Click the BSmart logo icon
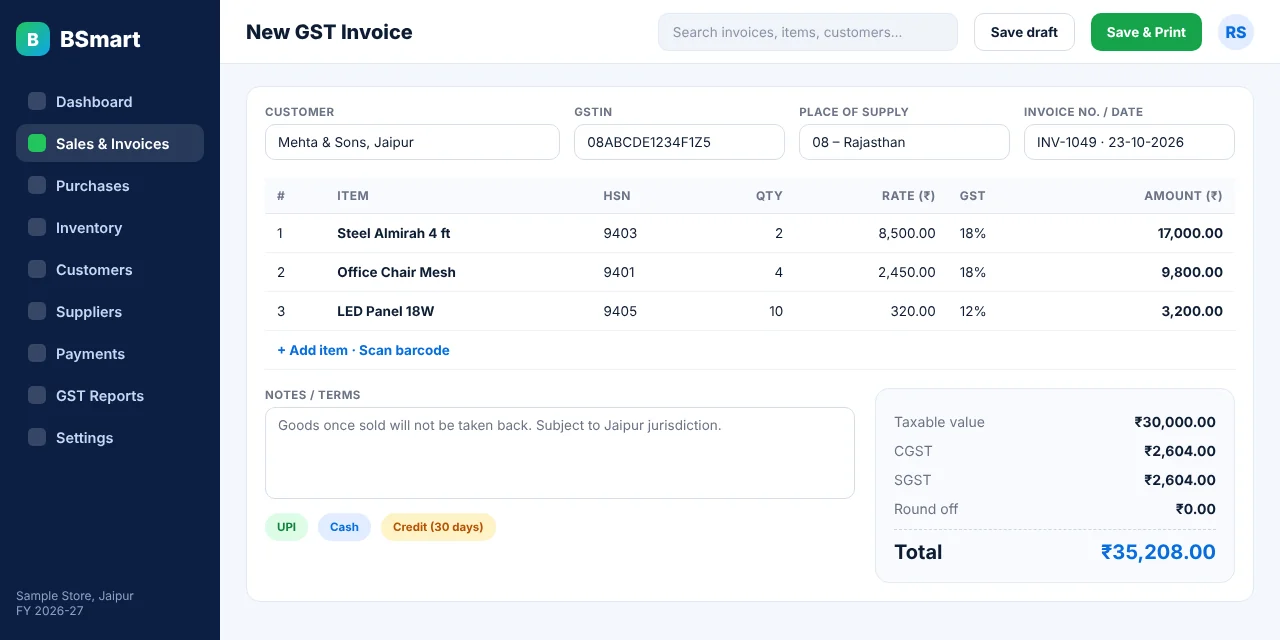 point(33,39)
